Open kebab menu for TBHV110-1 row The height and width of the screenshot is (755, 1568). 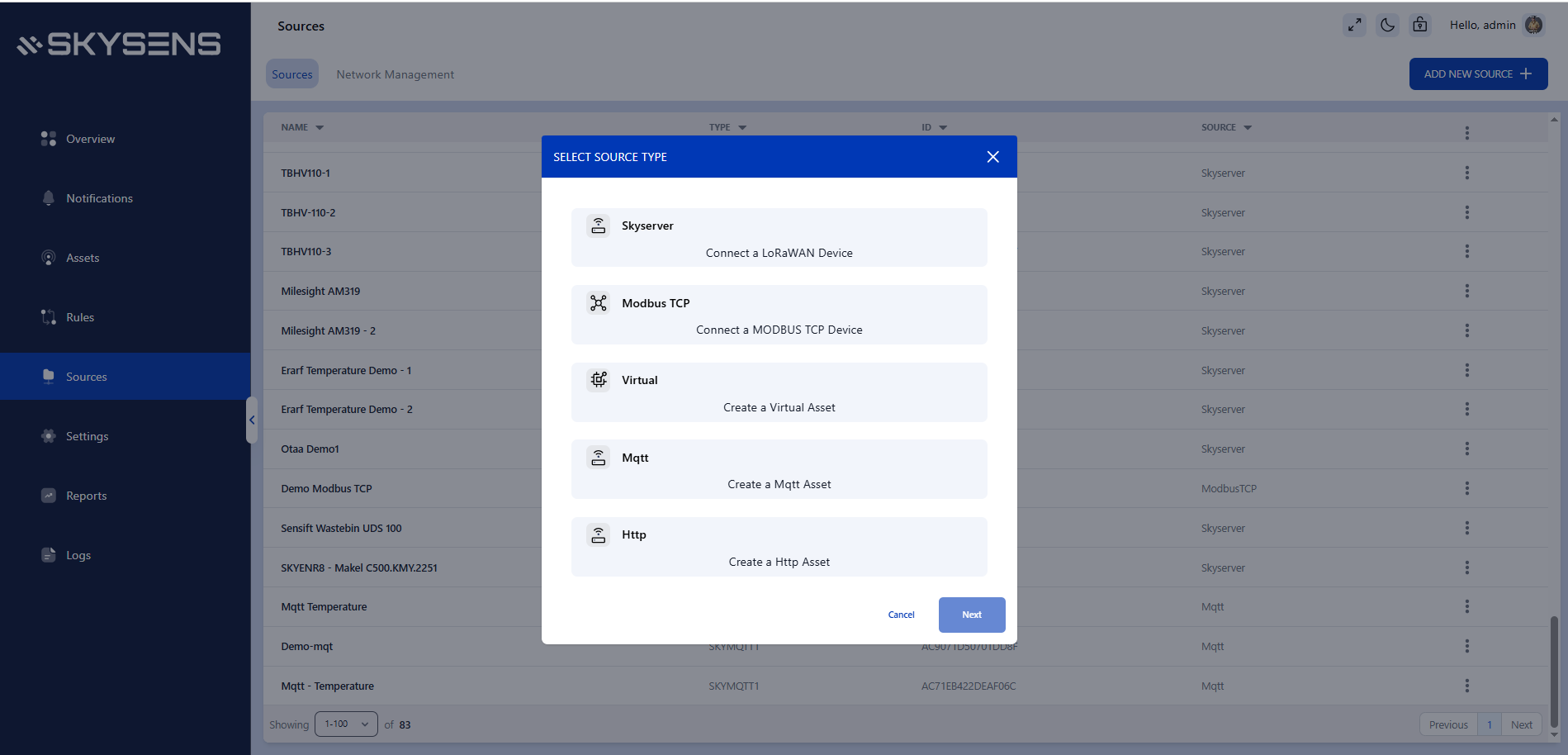pos(1466,173)
